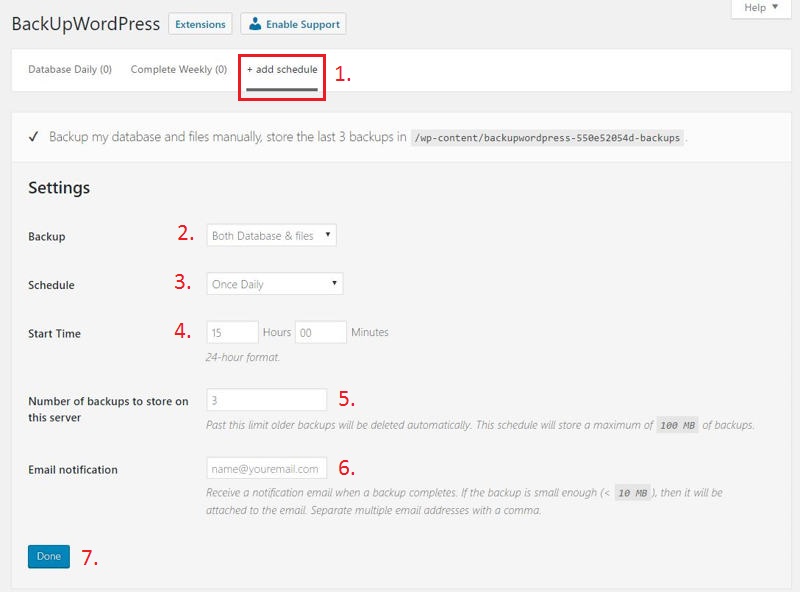The width and height of the screenshot is (800, 592).
Task: Click the backup directory path text
Action: 548,138
